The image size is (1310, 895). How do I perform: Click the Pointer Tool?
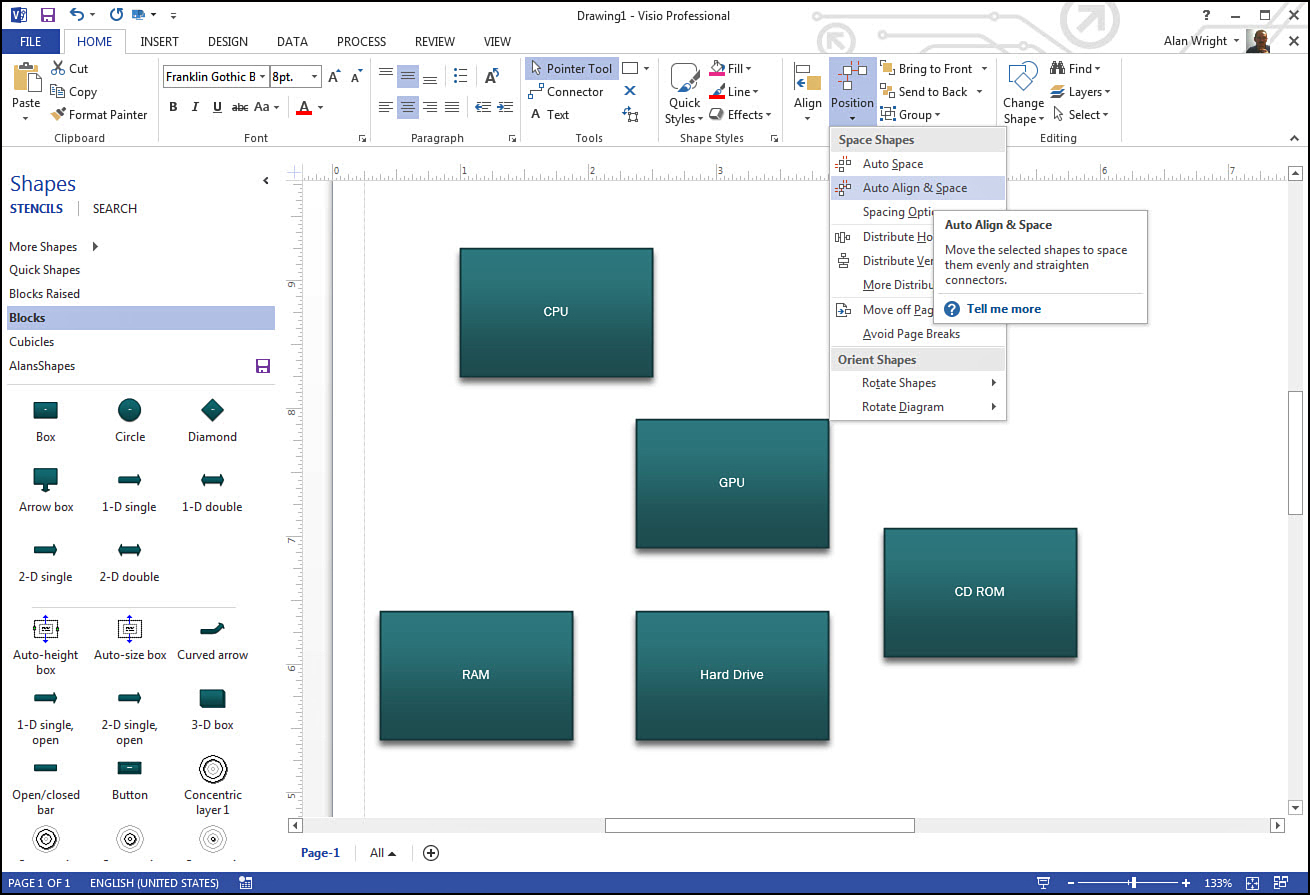point(571,68)
